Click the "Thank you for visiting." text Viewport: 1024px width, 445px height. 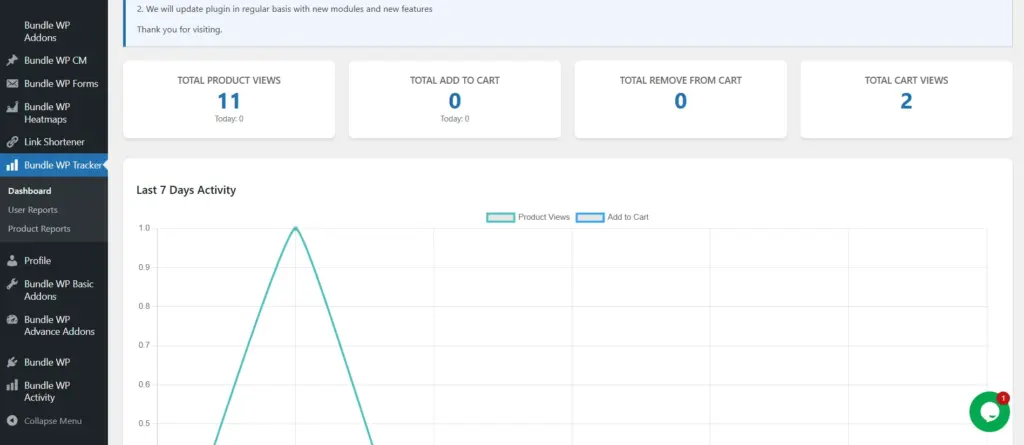(180, 29)
